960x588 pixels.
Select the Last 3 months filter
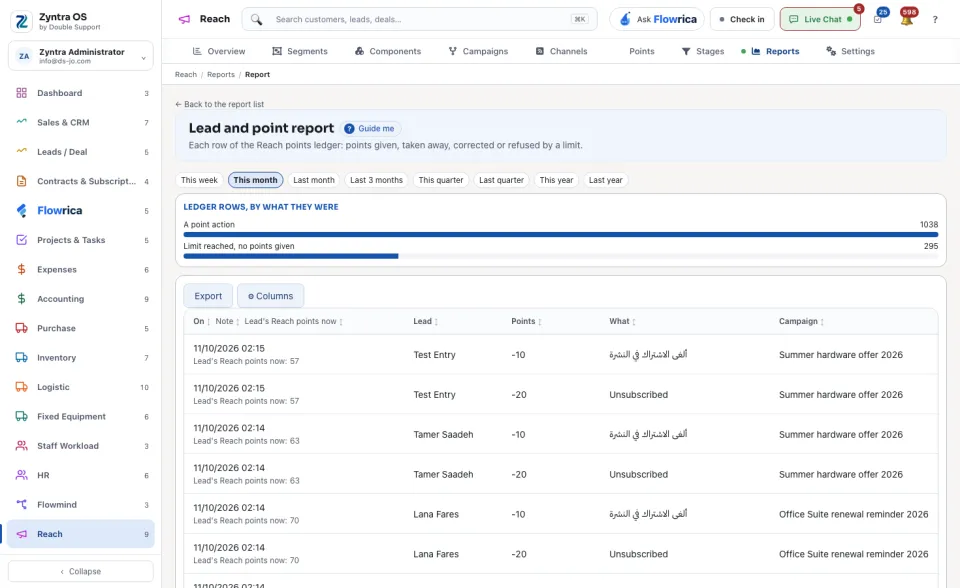click(377, 180)
